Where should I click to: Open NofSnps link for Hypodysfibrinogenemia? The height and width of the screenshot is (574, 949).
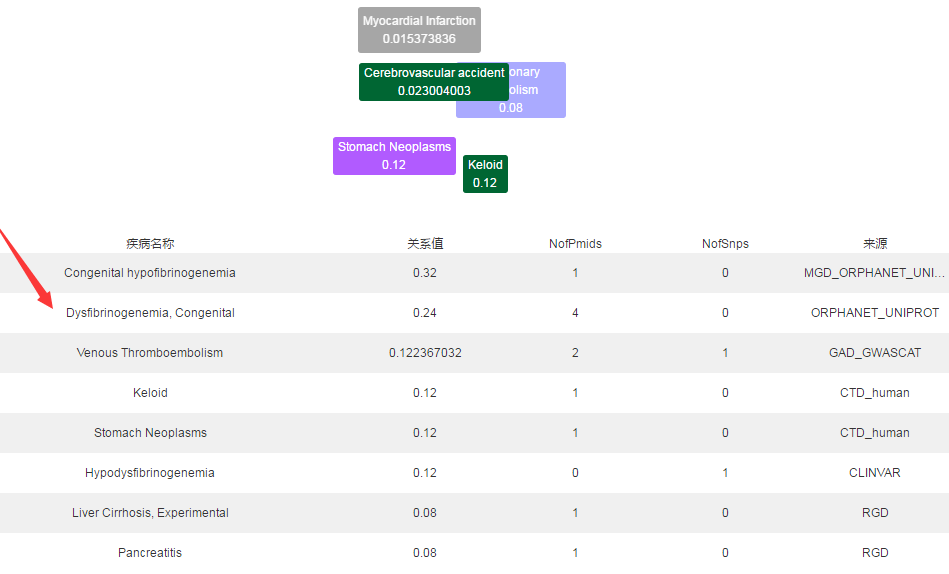coord(725,473)
